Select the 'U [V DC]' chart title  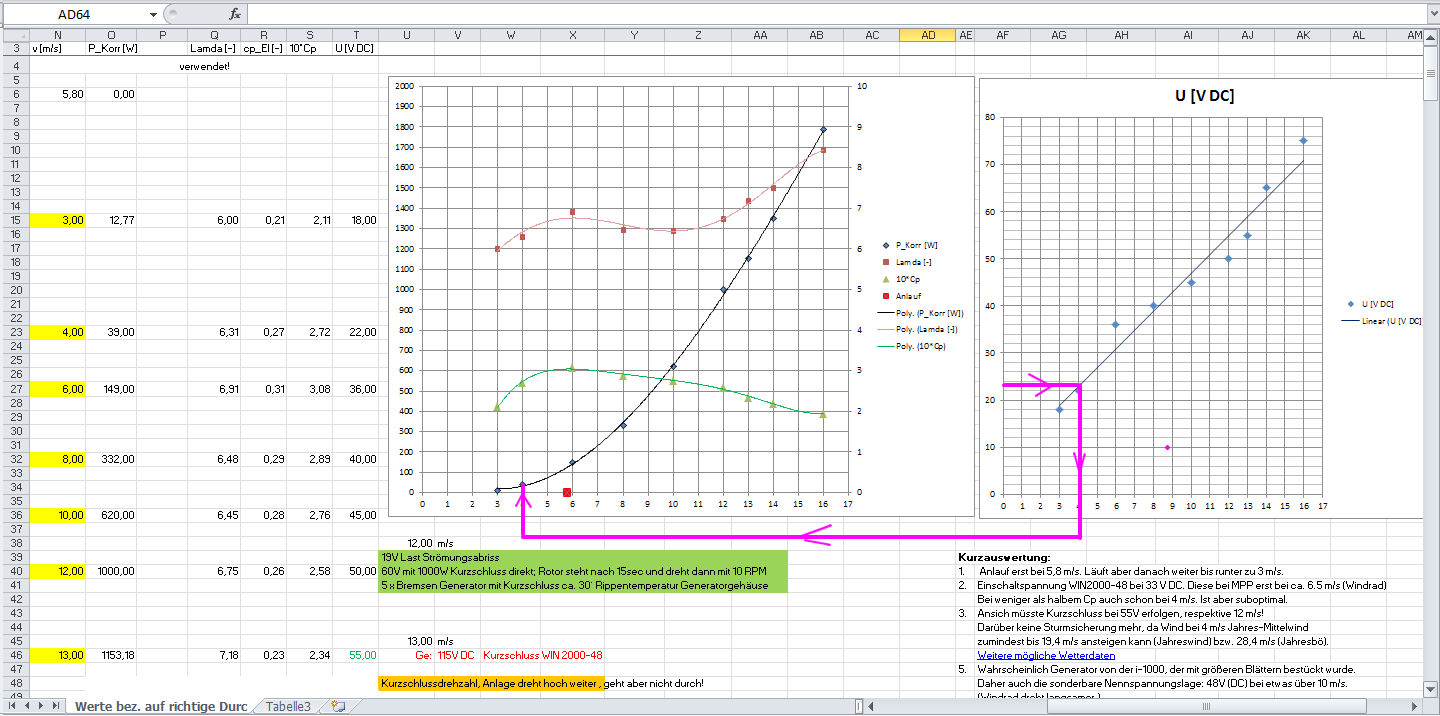tap(1204, 96)
